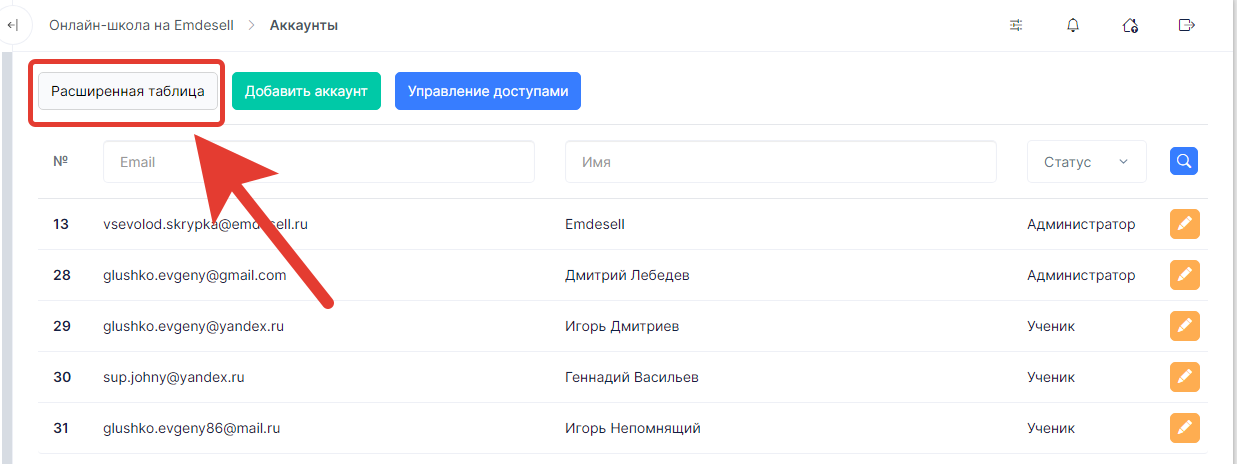Click the Расширенная таблица button
The height and width of the screenshot is (464, 1237).
[128, 91]
